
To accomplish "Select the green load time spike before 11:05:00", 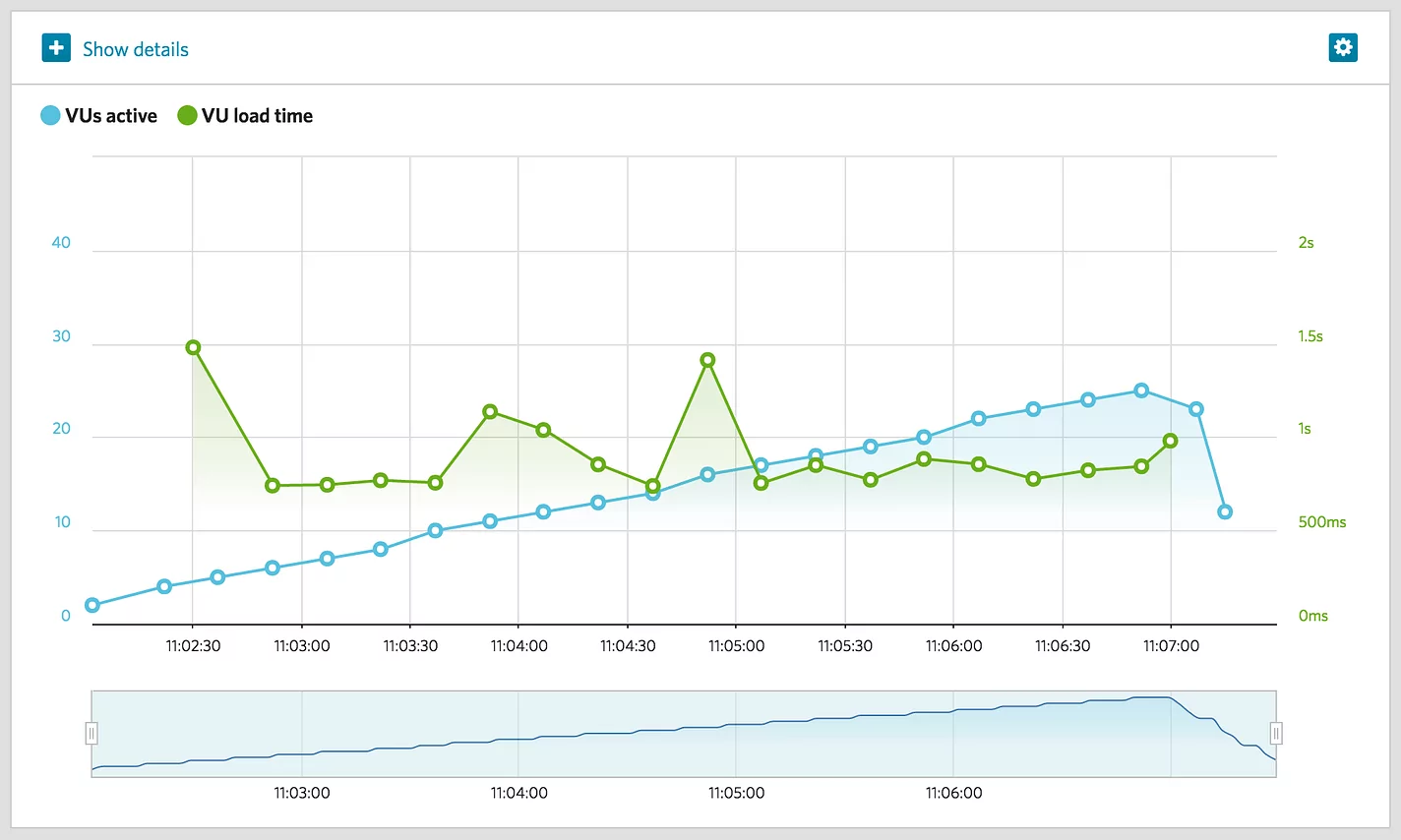I will pyautogui.click(x=707, y=360).
